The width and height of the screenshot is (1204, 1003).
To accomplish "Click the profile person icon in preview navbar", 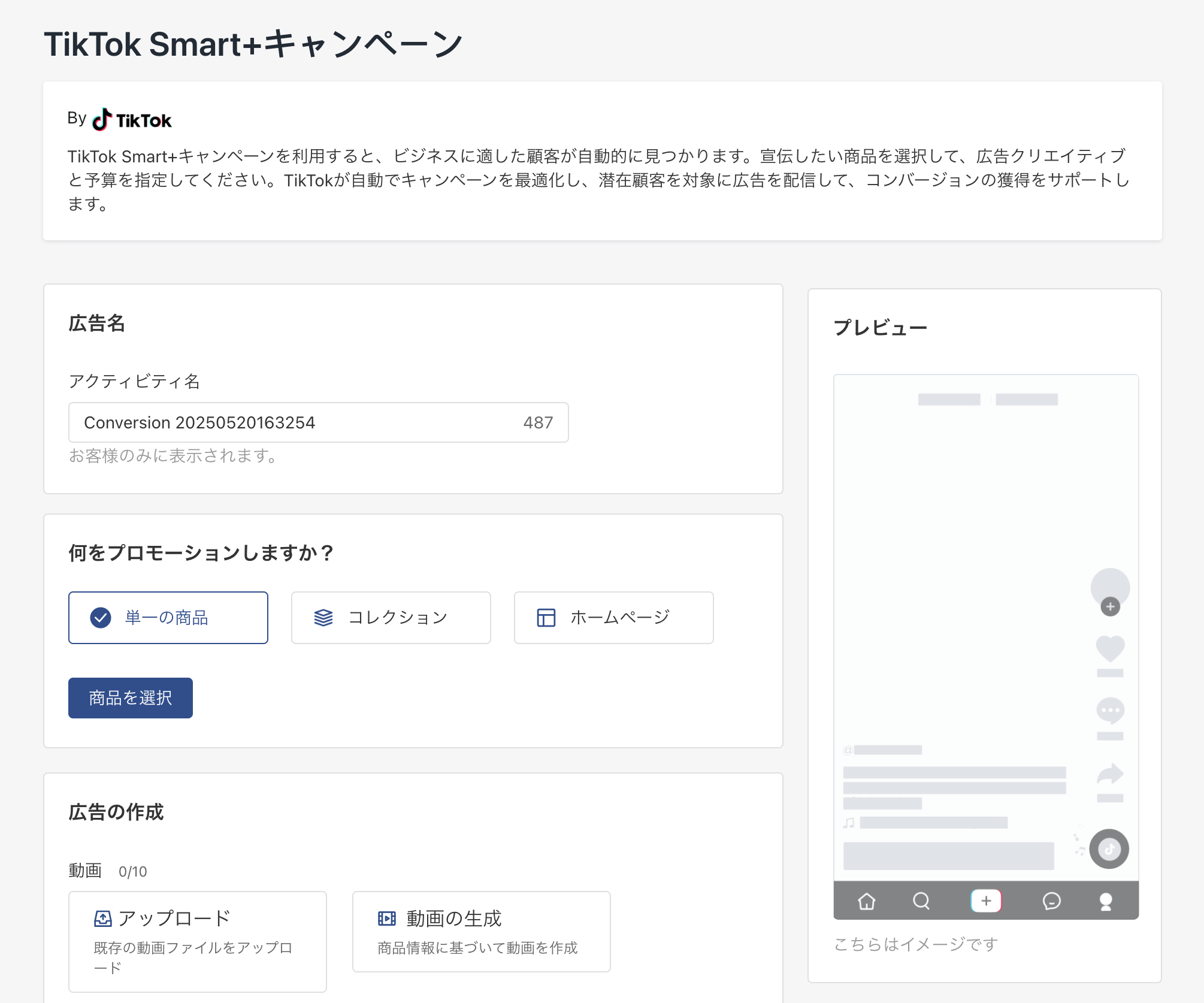I will [x=1106, y=901].
